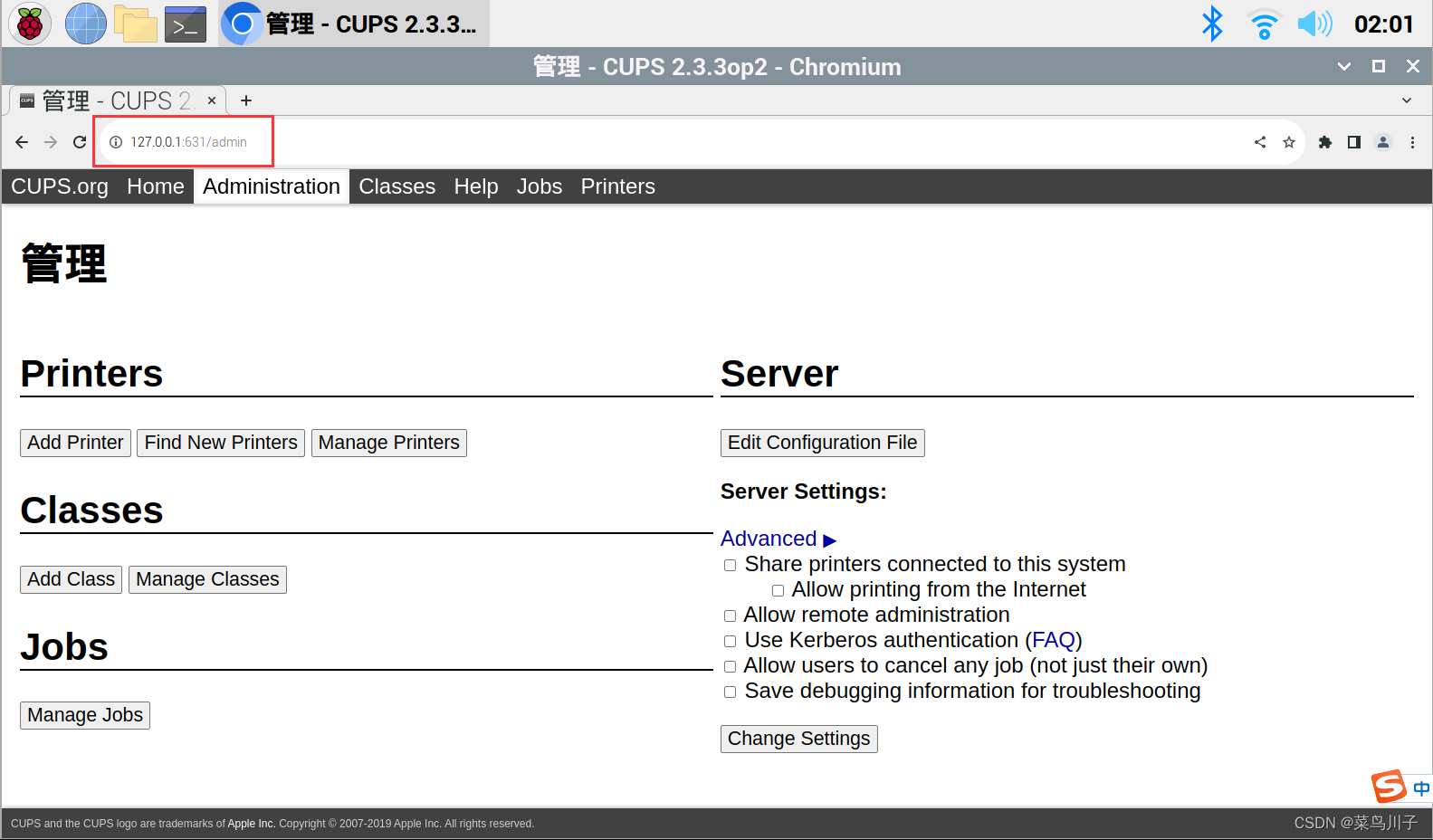The image size is (1433, 840).
Task: Select the Chromium CUPS taskbar entry
Action: coord(354,24)
